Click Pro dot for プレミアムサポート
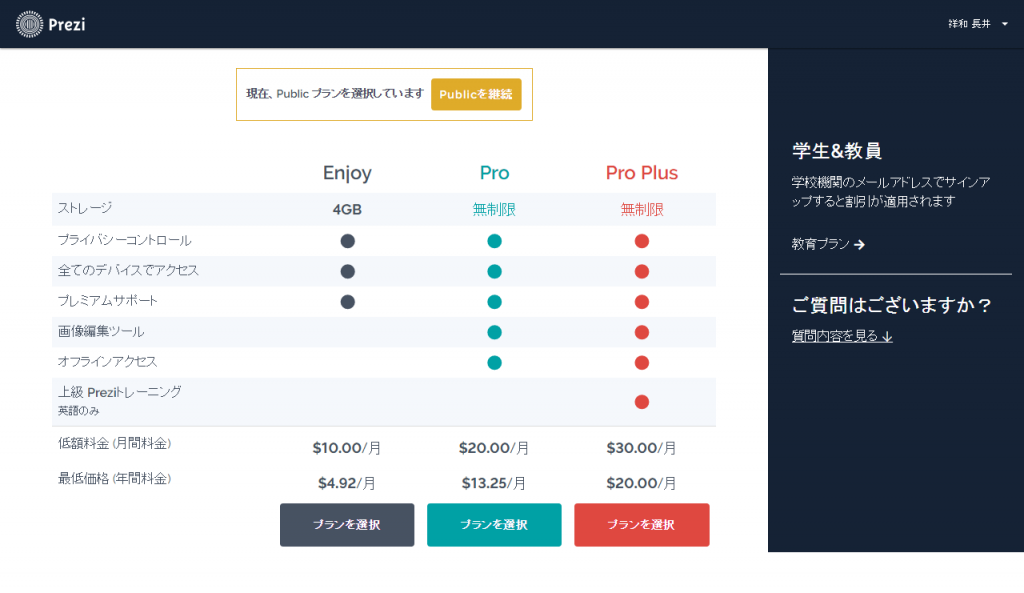 coord(494,302)
